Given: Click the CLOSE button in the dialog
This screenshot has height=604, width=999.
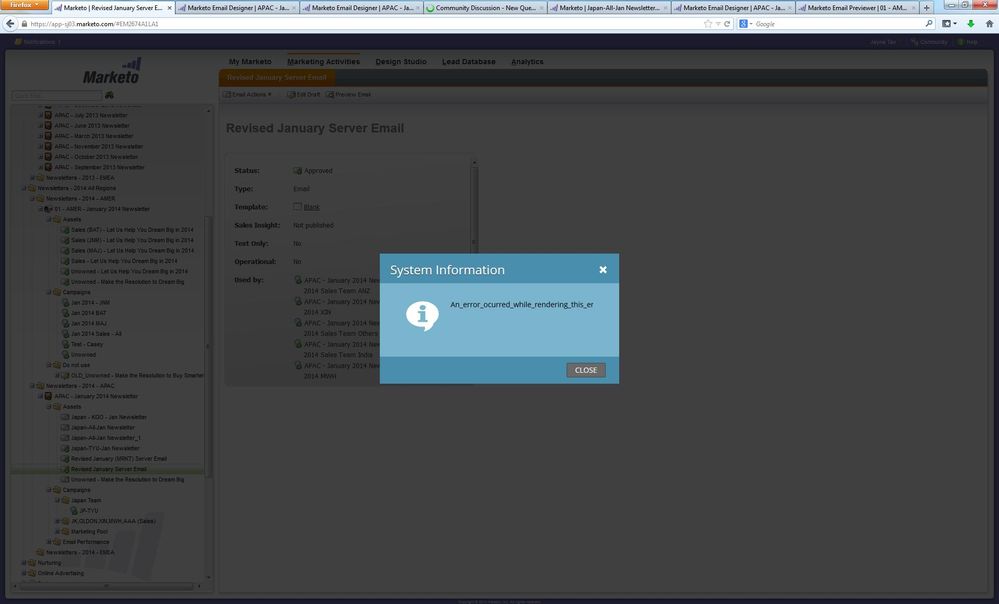Looking at the screenshot, I should click(x=586, y=370).
